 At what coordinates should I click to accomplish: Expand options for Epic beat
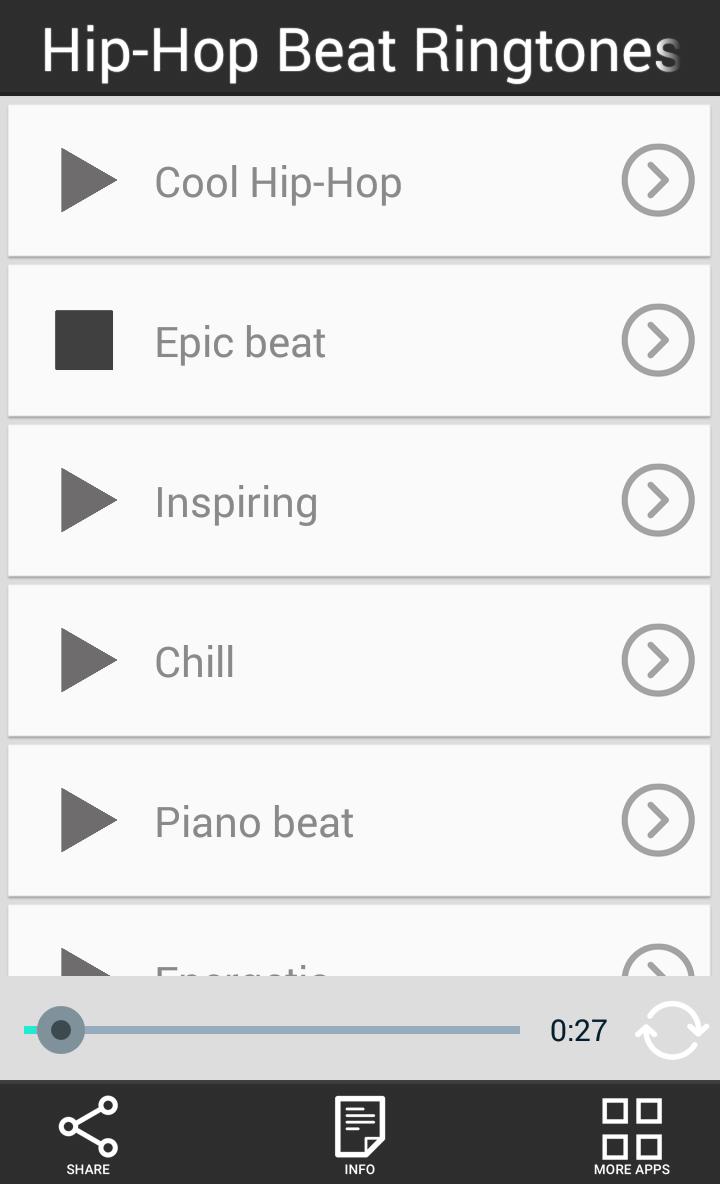(657, 340)
